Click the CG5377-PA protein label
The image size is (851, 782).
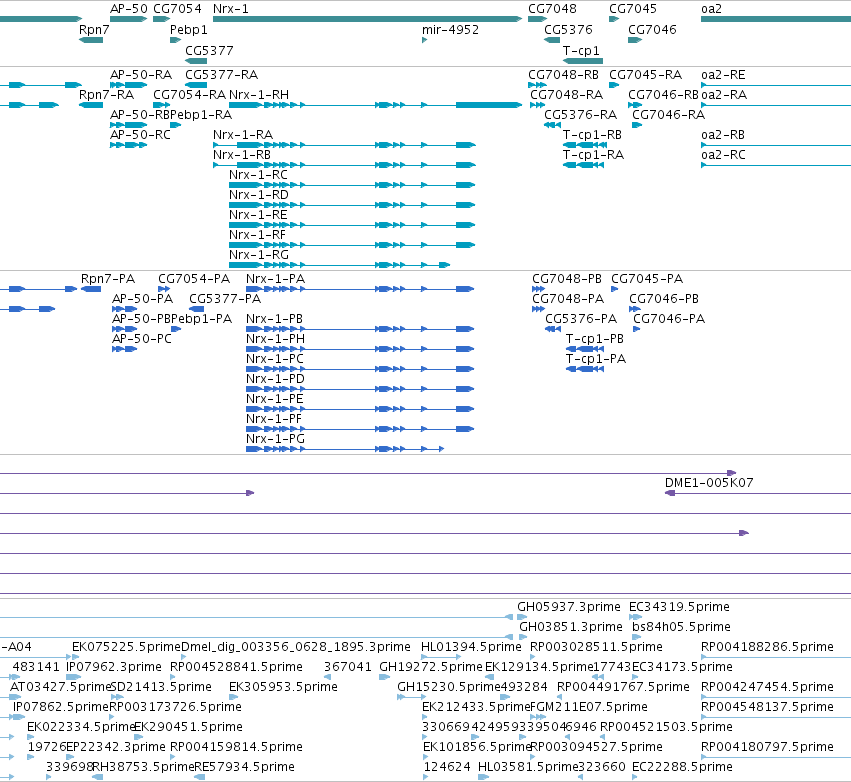[x=225, y=298]
